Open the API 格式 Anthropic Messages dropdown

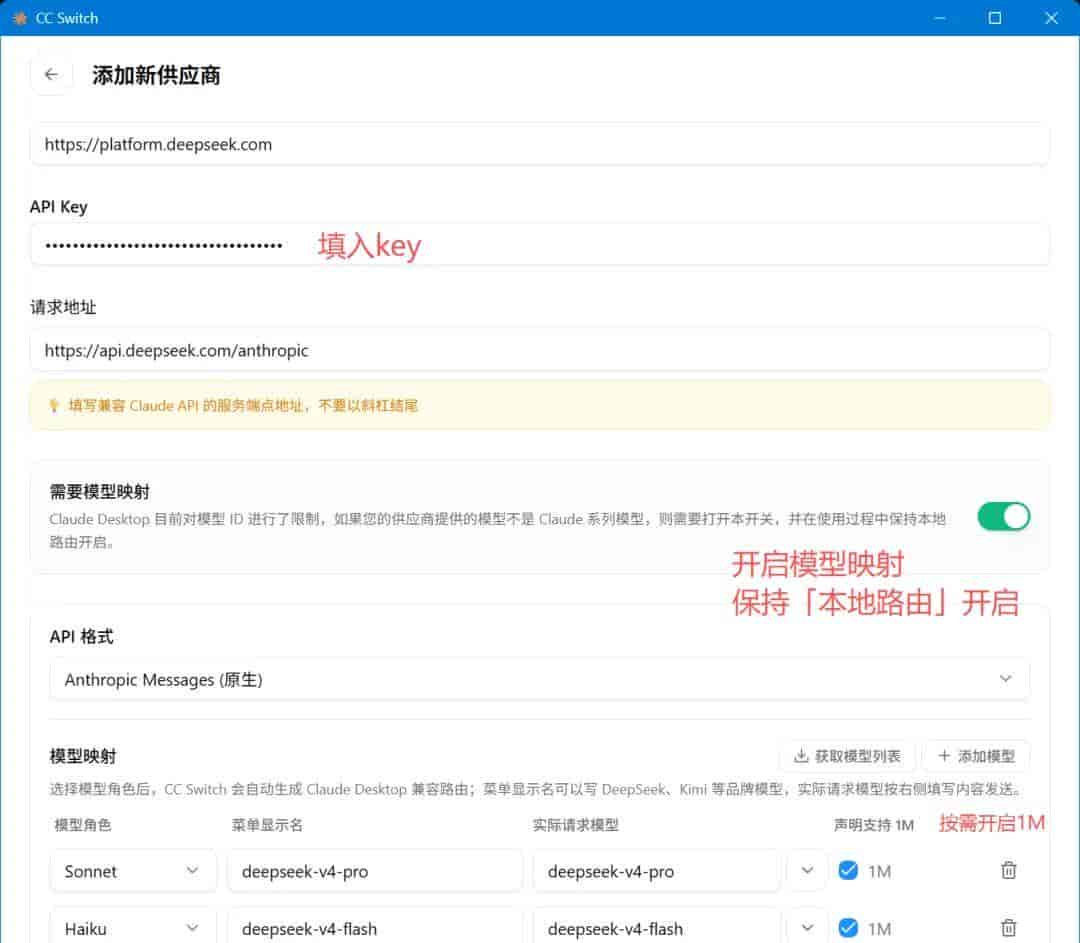coord(539,679)
